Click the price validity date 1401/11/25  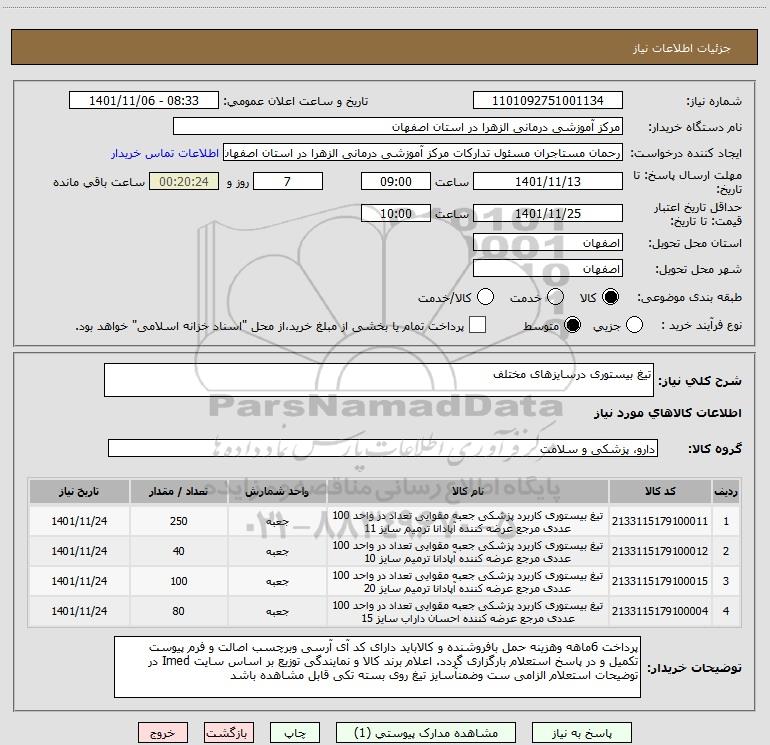click(x=548, y=214)
